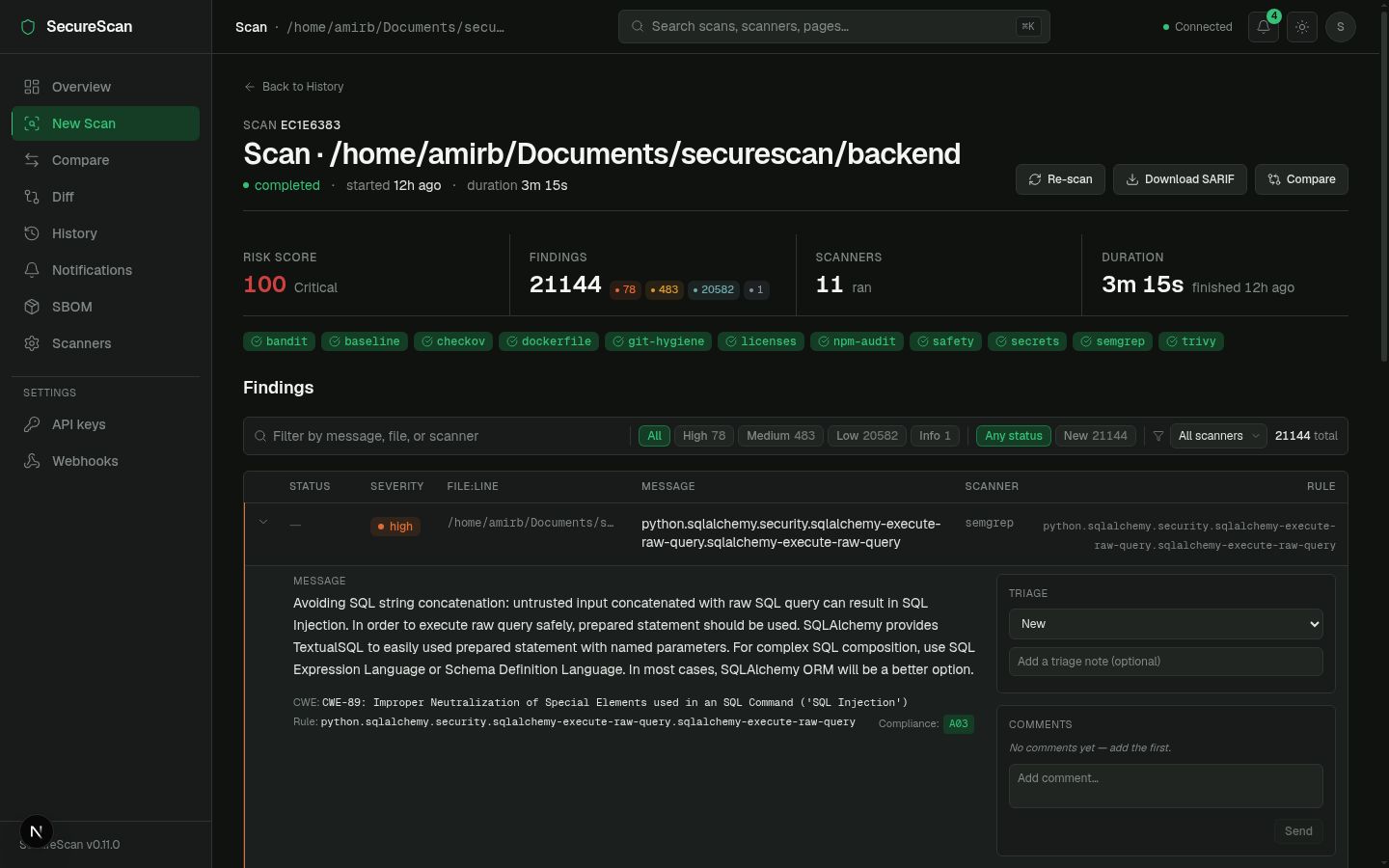Click the Send comment button
The image size is (1389, 868).
click(1298, 831)
